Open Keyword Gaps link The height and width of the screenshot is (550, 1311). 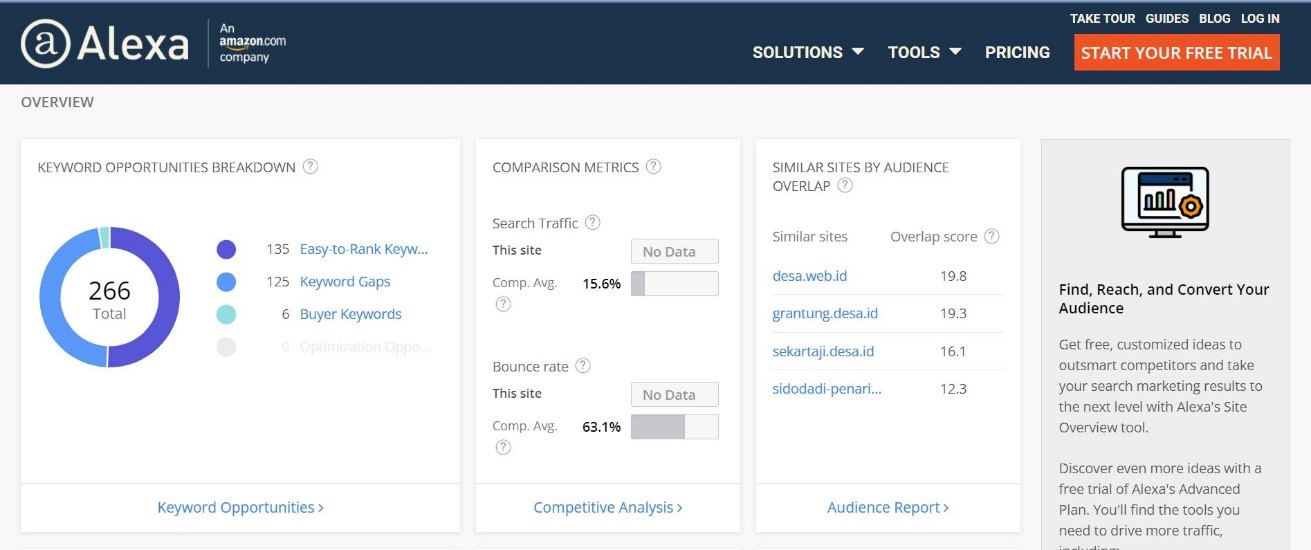(x=345, y=282)
